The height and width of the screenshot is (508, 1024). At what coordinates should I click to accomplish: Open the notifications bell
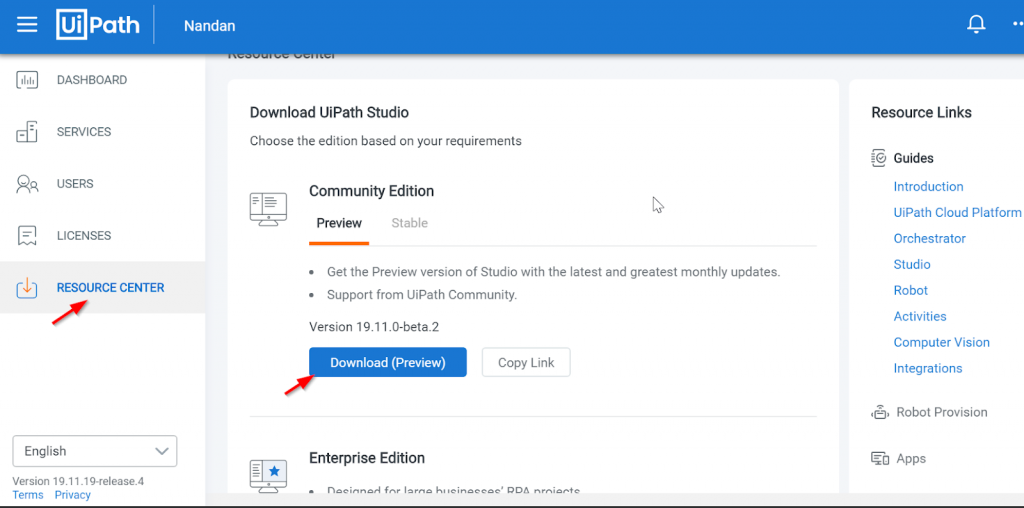[x=976, y=25]
